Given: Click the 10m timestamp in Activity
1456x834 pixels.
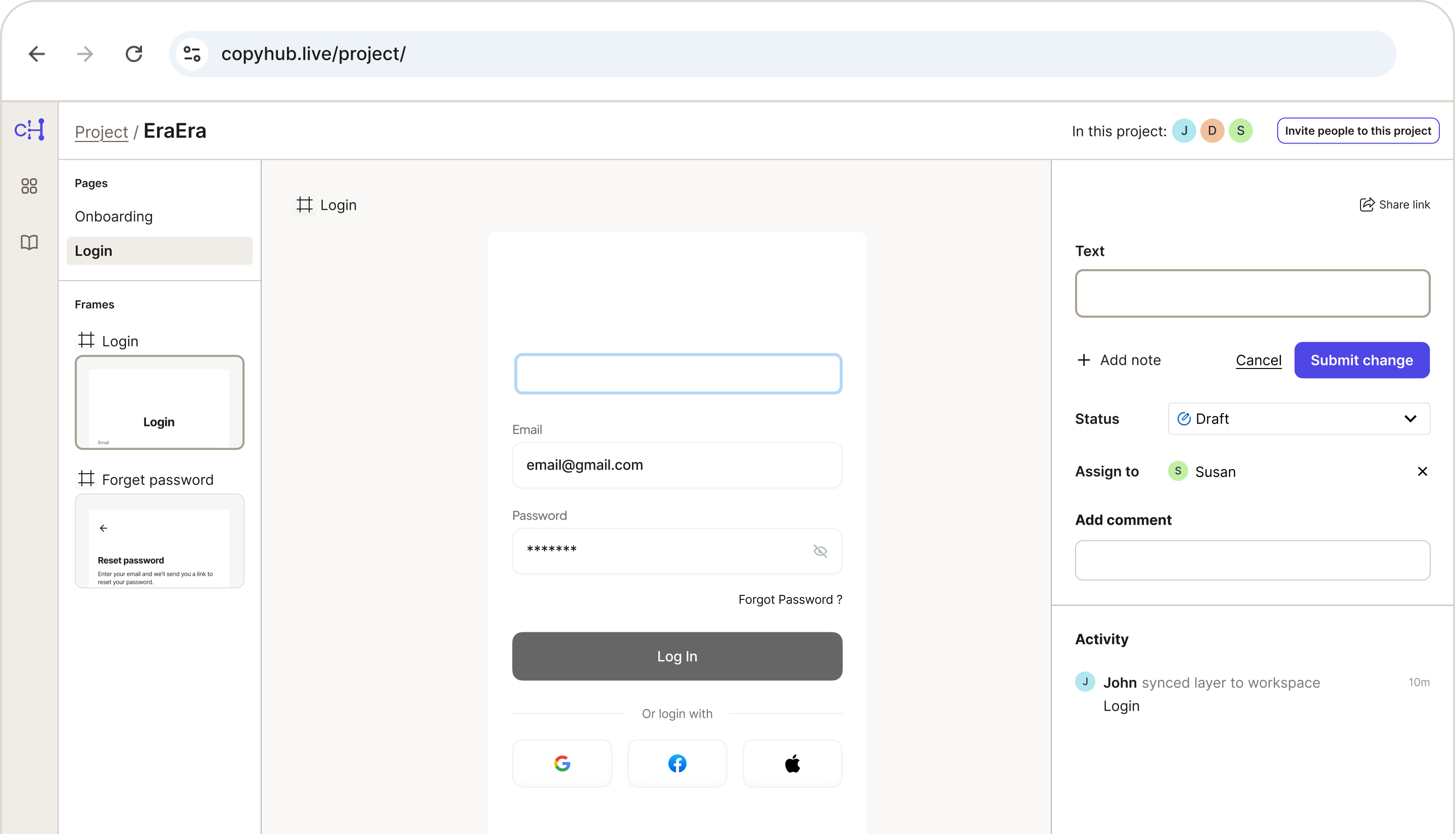Looking at the screenshot, I should [x=1419, y=683].
